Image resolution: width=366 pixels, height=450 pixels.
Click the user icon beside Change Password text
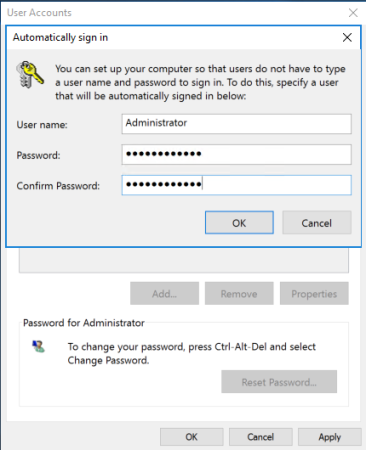coord(38,347)
